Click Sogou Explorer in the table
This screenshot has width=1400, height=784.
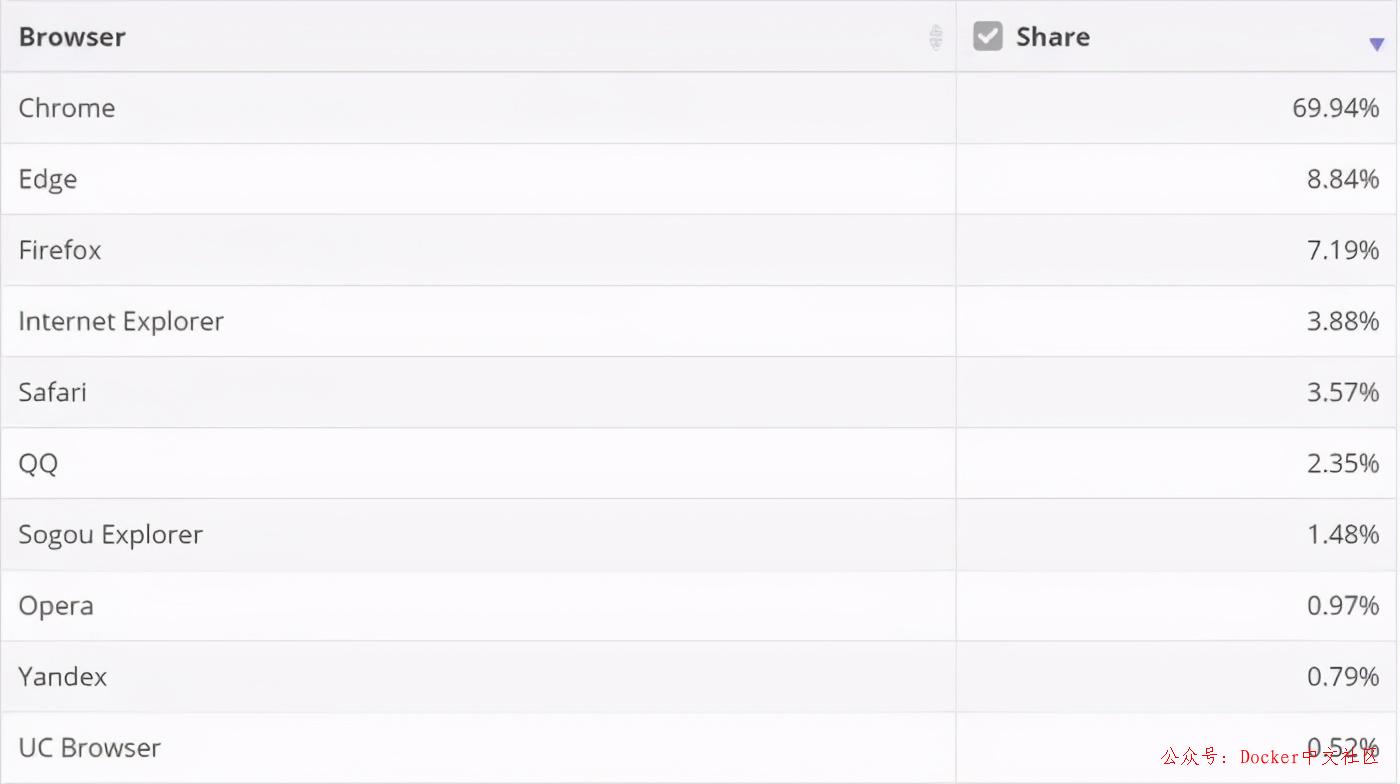[111, 535]
